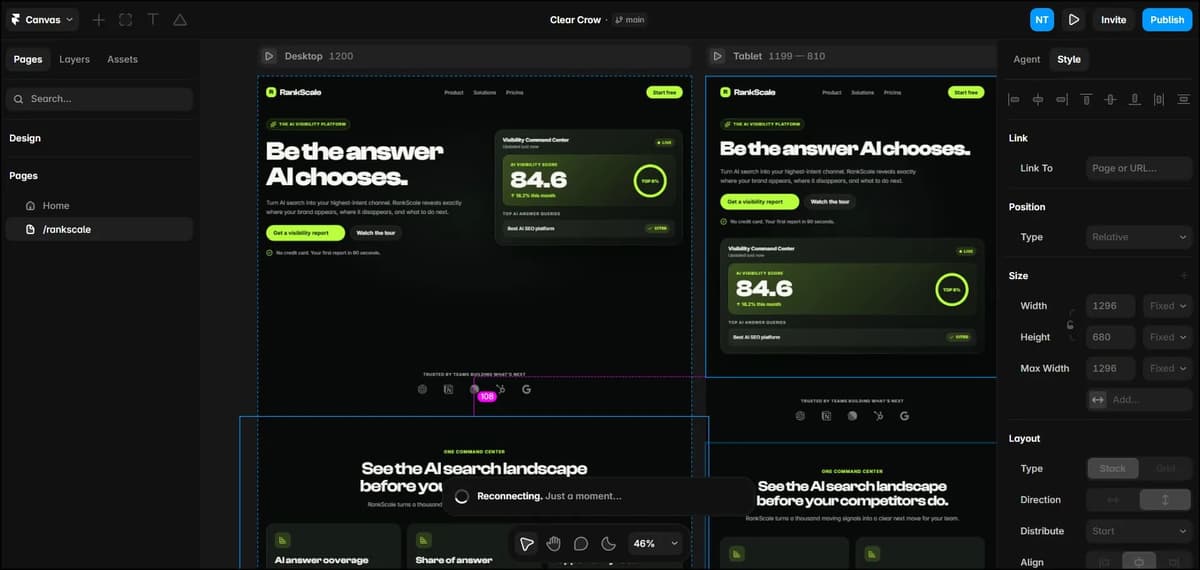Viewport: 1200px width, 570px height.
Task: Select the pointer cursor tool in bottom toolbar
Action: coord(527,543)
